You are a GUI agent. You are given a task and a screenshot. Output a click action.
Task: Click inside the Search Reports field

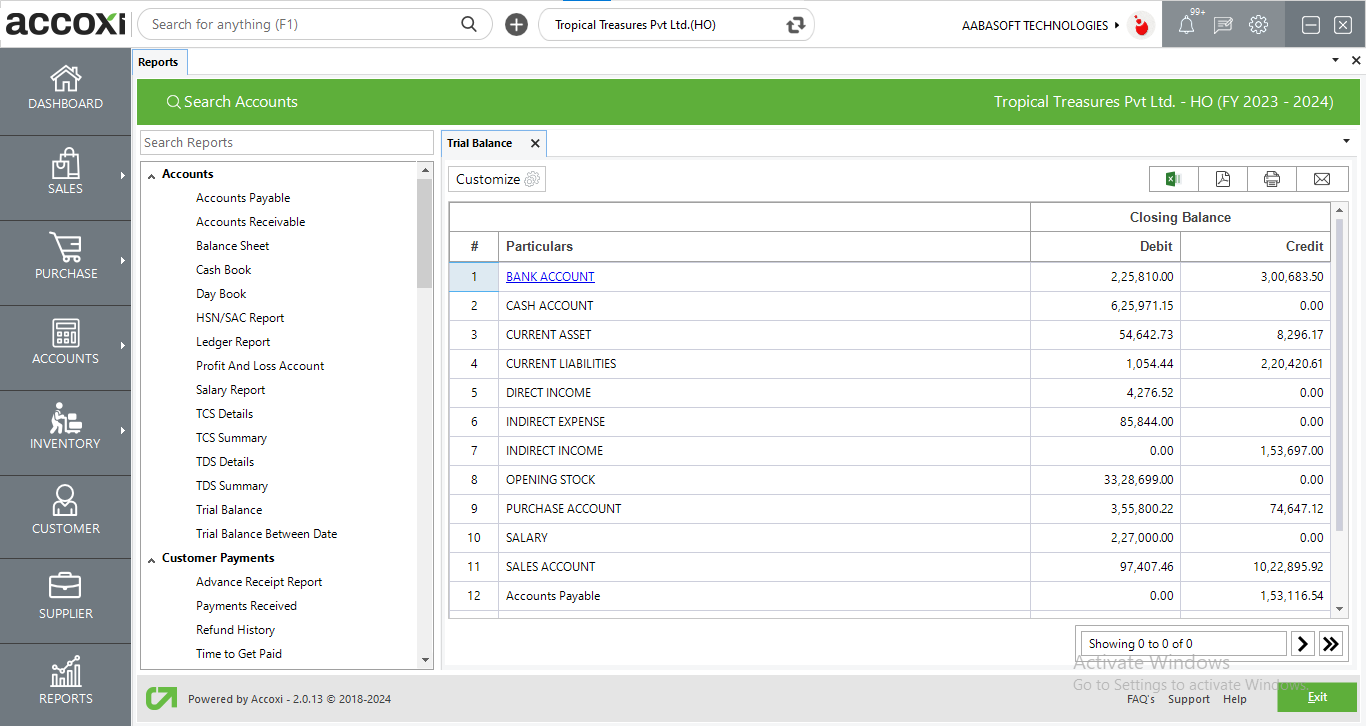(286, 142)
